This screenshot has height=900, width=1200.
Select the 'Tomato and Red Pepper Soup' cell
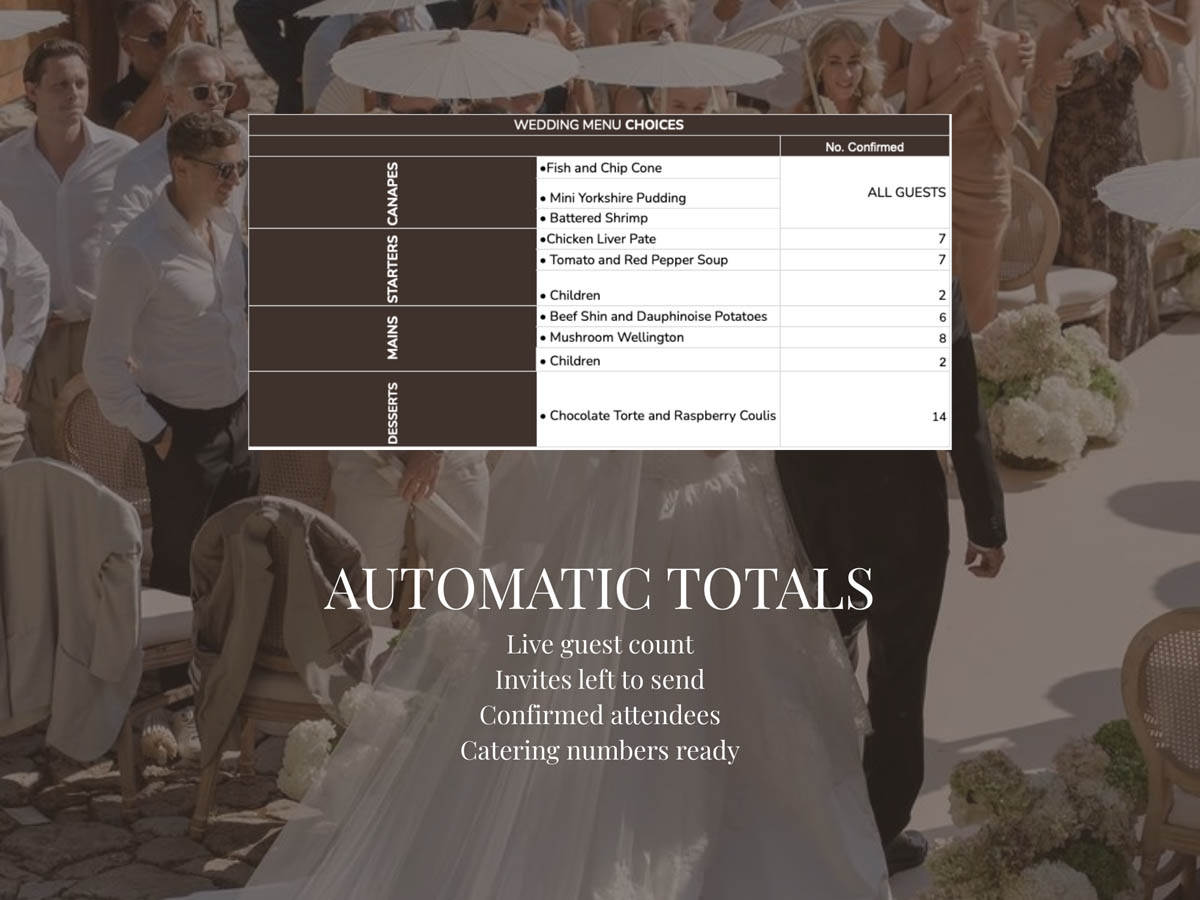(x=658, y=260)
